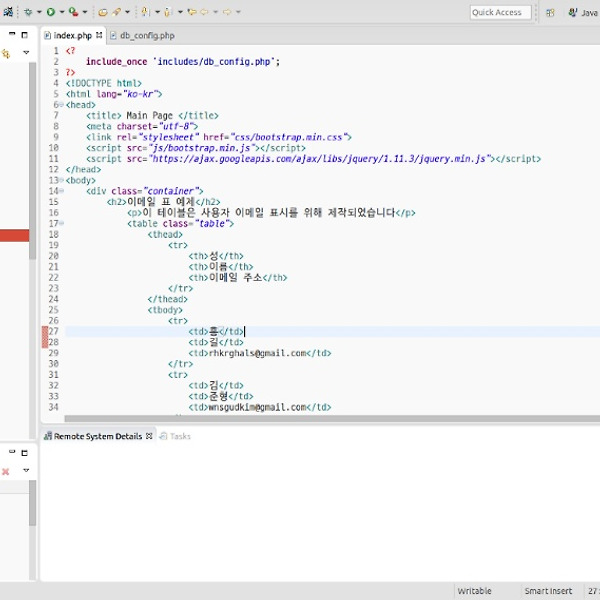Screen dimensions: 600x600
Task: Open the Back history dropdown arrow
Action: pos(215,12)
